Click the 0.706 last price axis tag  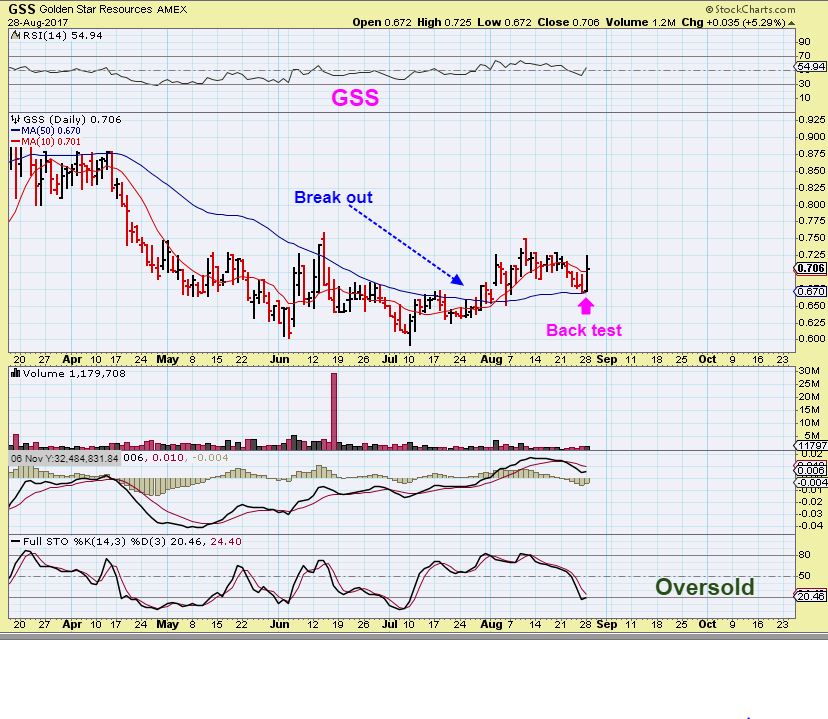[x=811, y=268]
